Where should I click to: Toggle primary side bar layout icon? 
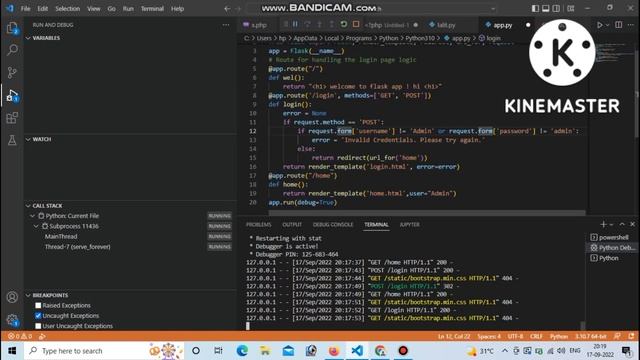tap(535, 9)
